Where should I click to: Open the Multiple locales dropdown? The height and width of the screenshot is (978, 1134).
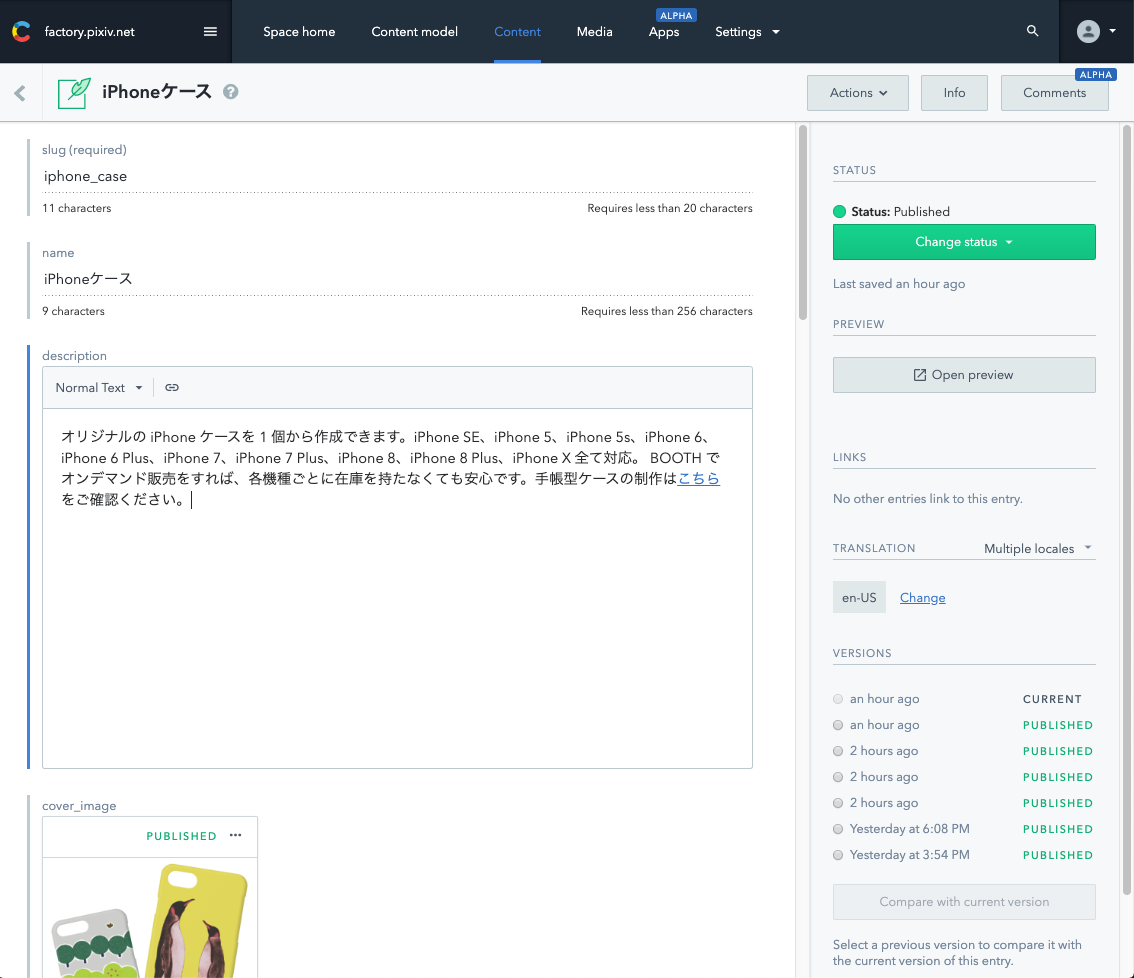click(1038, 548)
